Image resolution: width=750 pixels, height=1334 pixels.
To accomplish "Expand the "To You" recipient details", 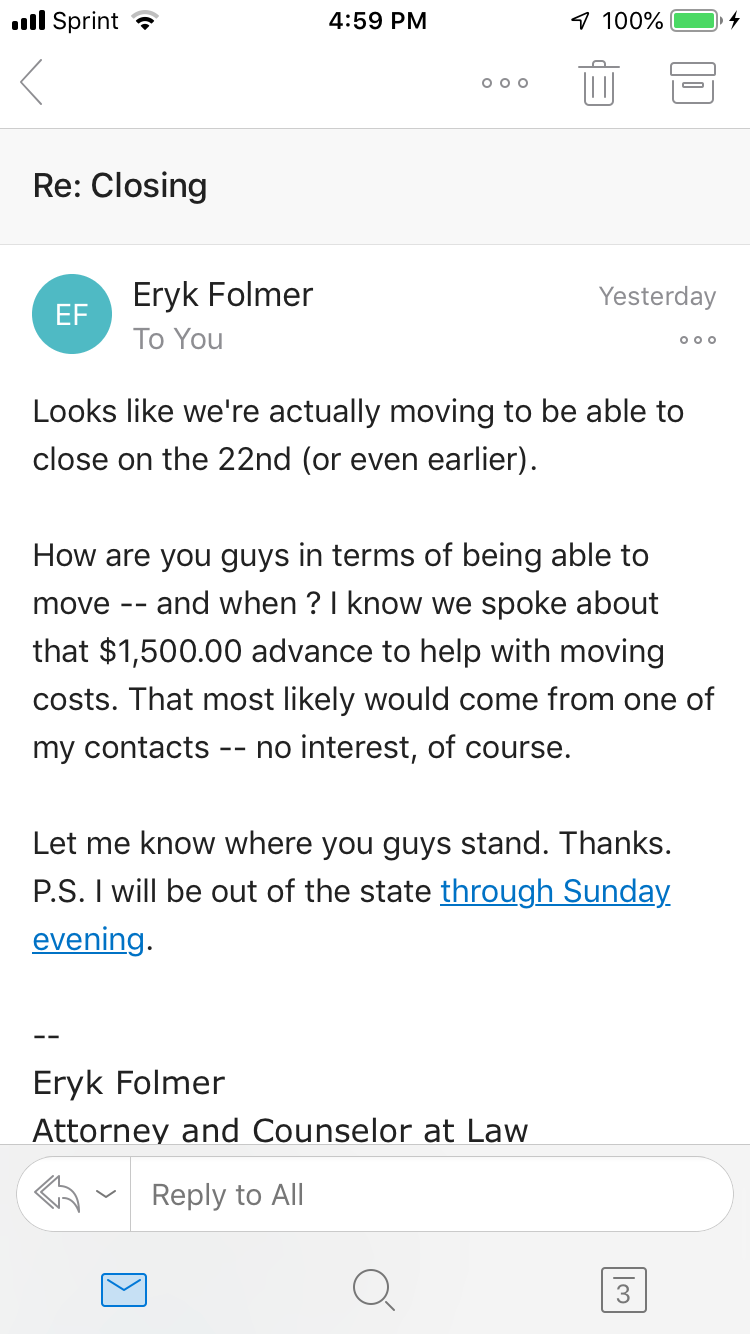I will (178, 339).
